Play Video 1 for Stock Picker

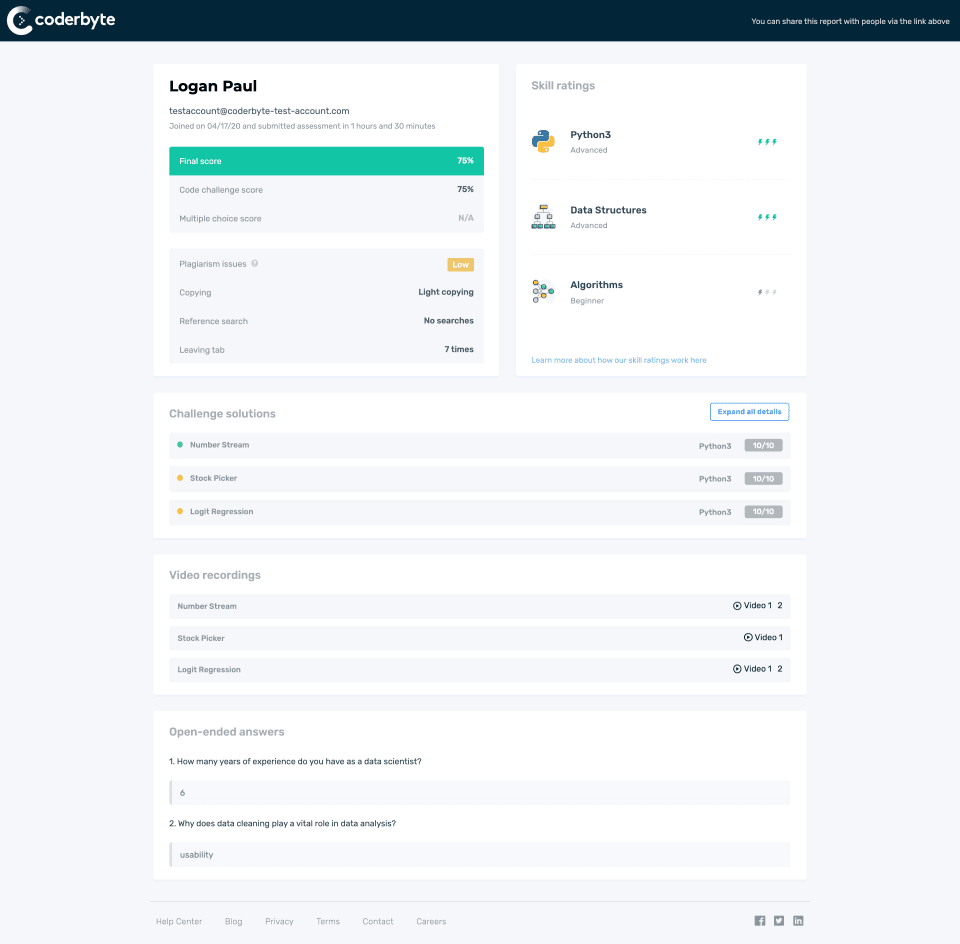(x=764, y=637)
